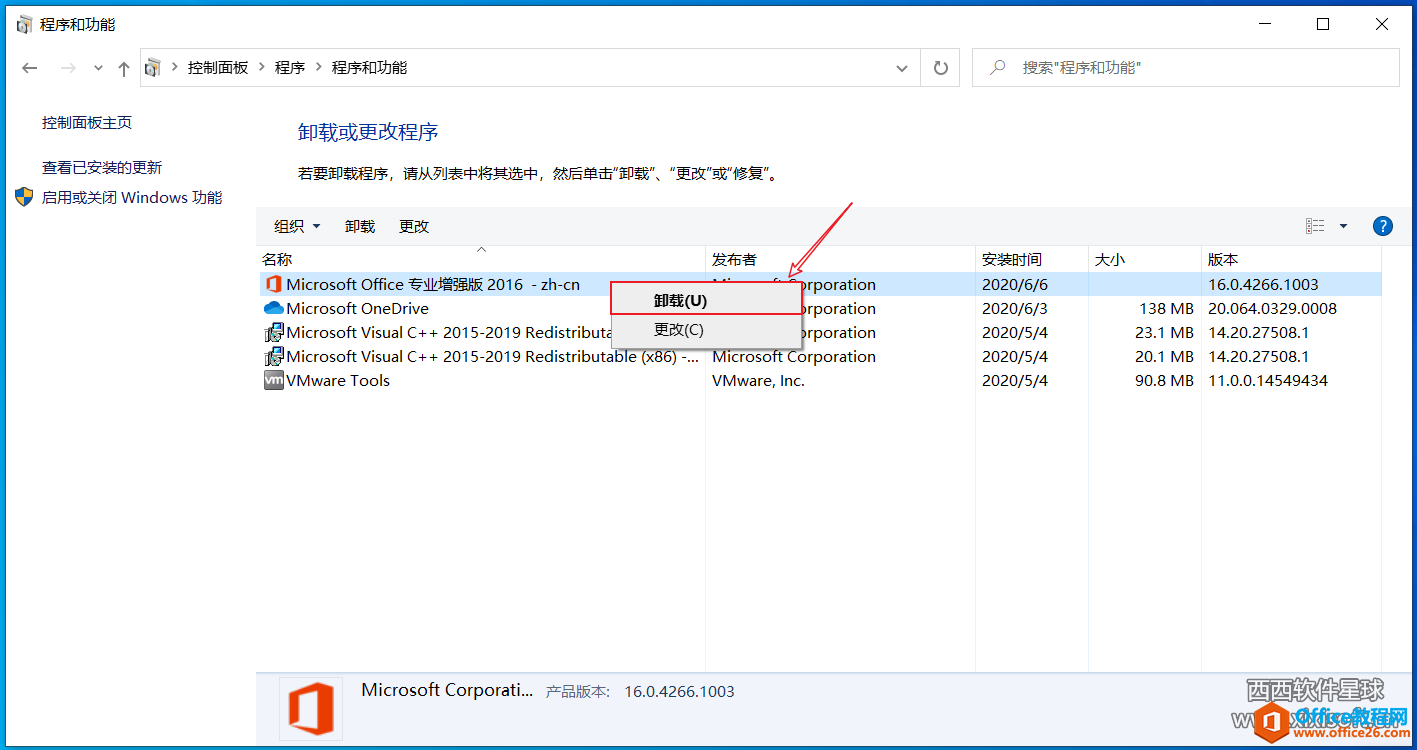Open 查看已安装的更新 link
1417x750 pixels.
coord(102,167)
